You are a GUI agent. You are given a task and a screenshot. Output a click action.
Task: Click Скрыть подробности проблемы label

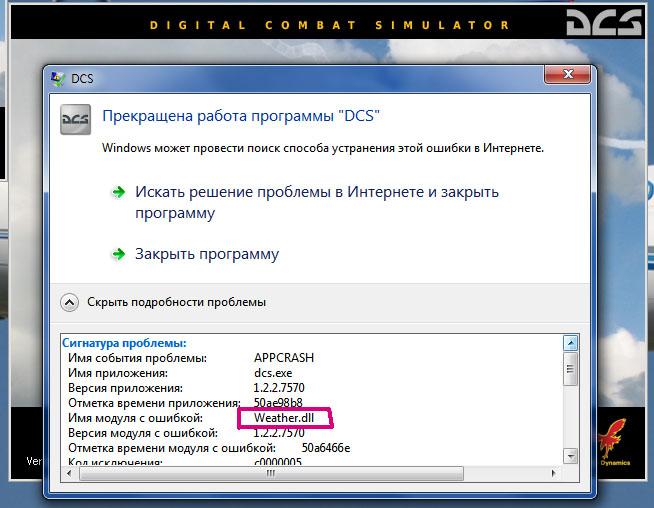click(x=176, y=302)
